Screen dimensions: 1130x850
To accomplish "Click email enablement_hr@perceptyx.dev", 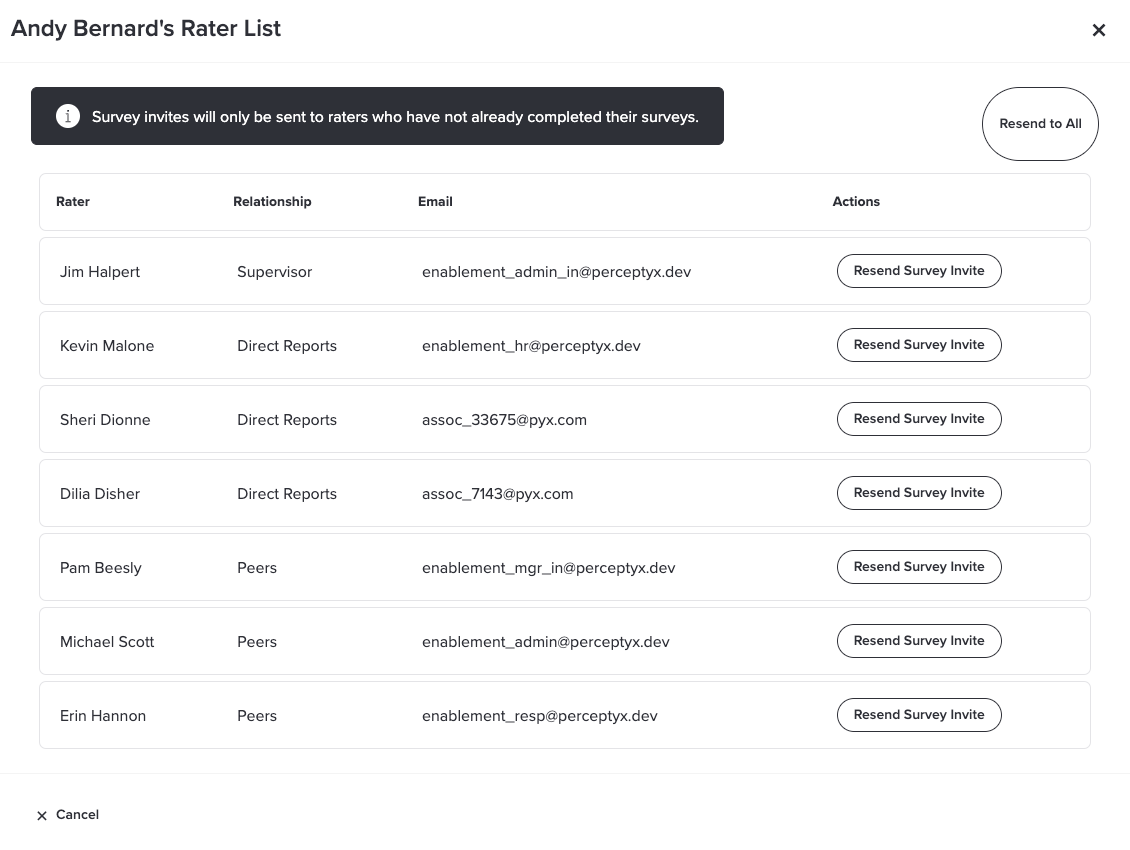I will (x=531, y=346).
